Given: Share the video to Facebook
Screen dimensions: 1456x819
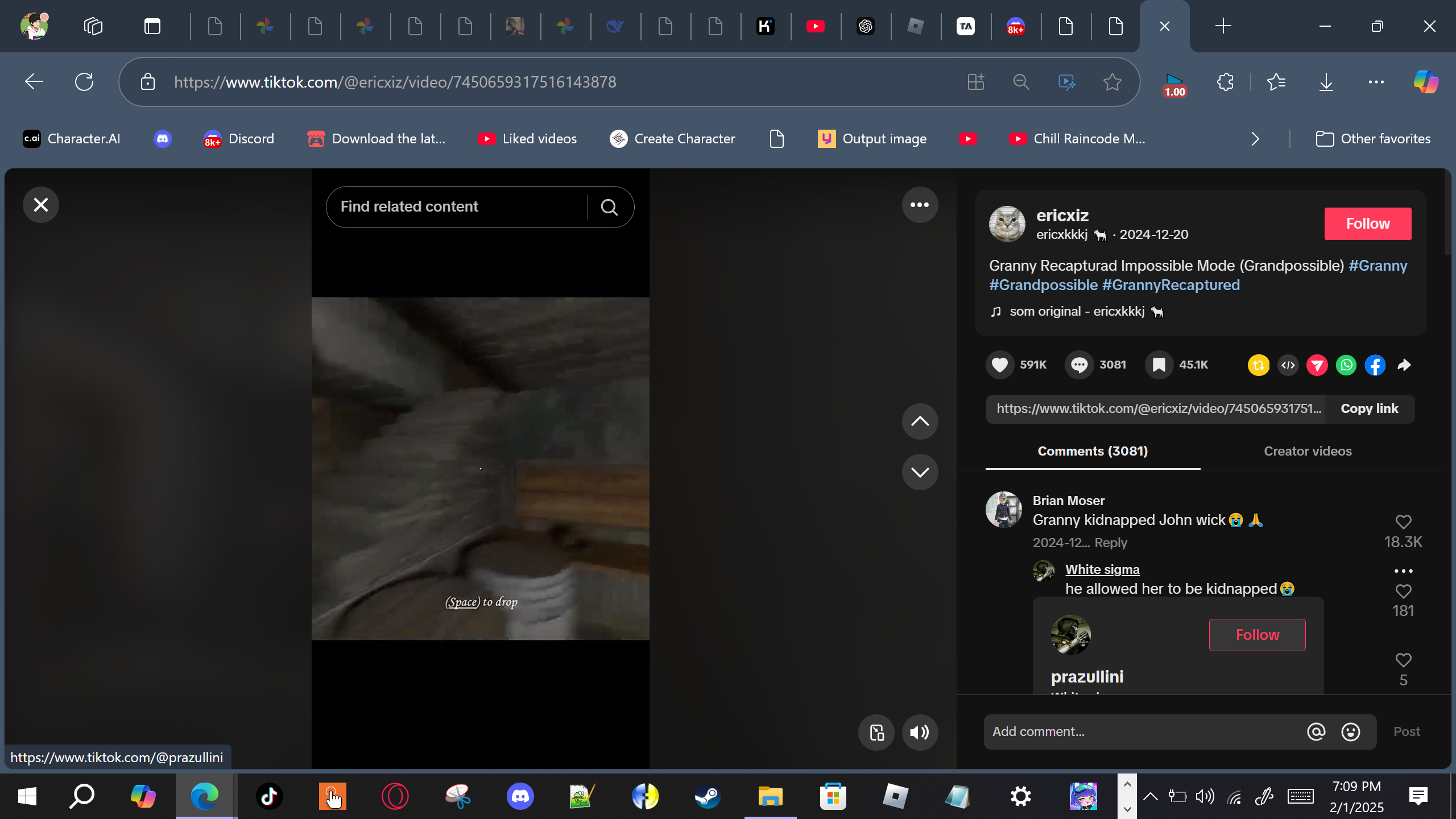Looking at the screenshot, I should 1375,365.
